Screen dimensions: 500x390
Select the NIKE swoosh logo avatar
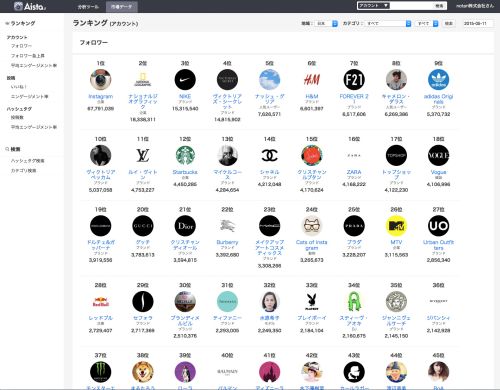click(185, 80)
